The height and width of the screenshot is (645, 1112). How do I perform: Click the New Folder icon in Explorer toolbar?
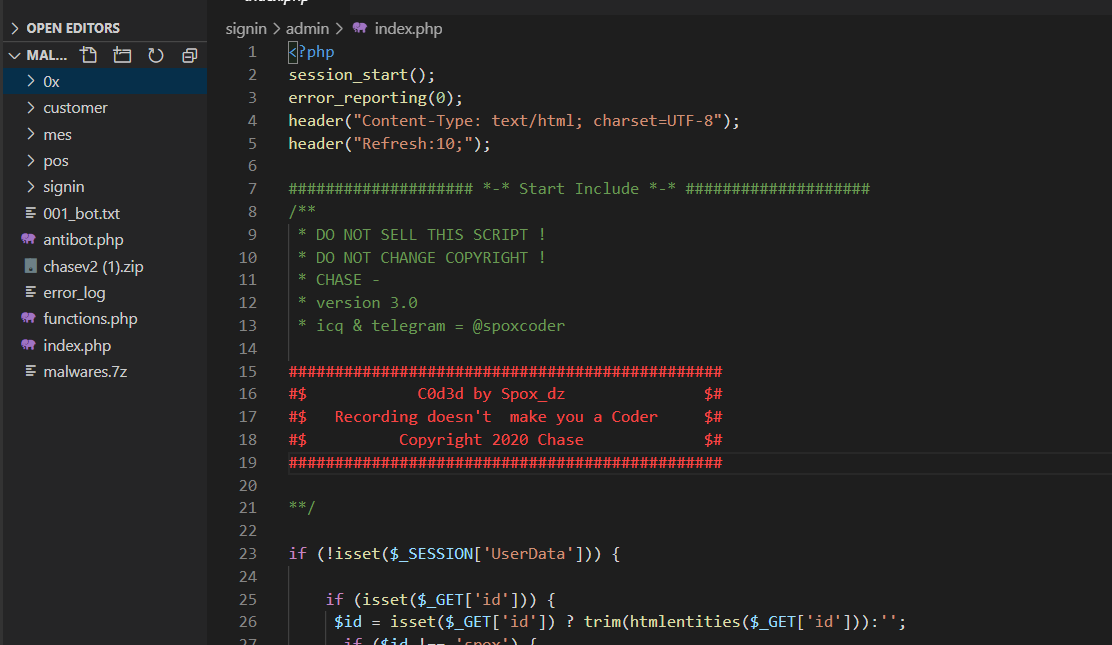tap(122, 55)
